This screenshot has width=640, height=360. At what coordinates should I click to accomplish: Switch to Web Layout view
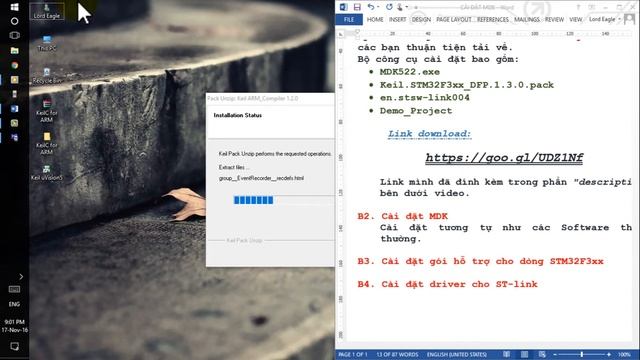(542, 354)
